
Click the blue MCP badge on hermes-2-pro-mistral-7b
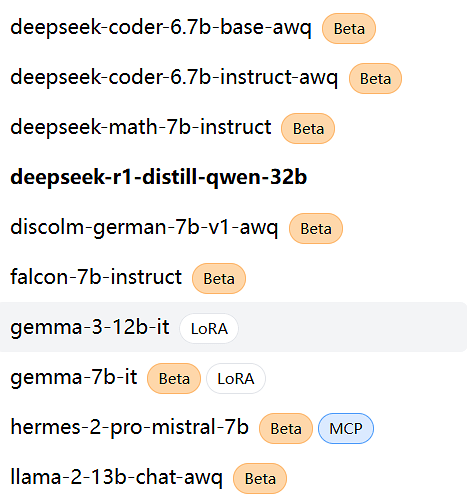pos(346,429)
